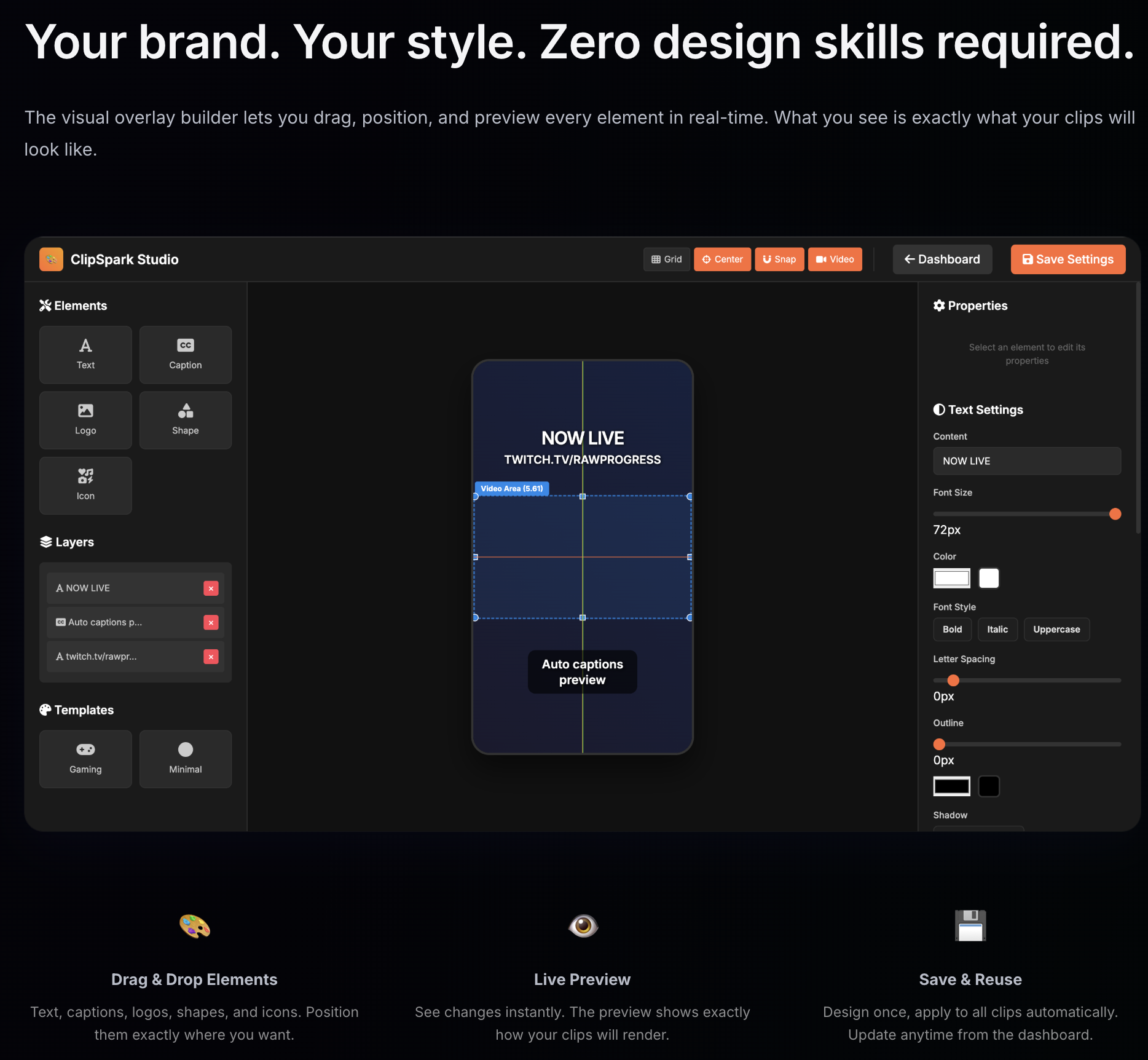Enable Snap alignment
This screenshot has height=1060, width=1148.
pyautogui.click(x=779, y=259)
